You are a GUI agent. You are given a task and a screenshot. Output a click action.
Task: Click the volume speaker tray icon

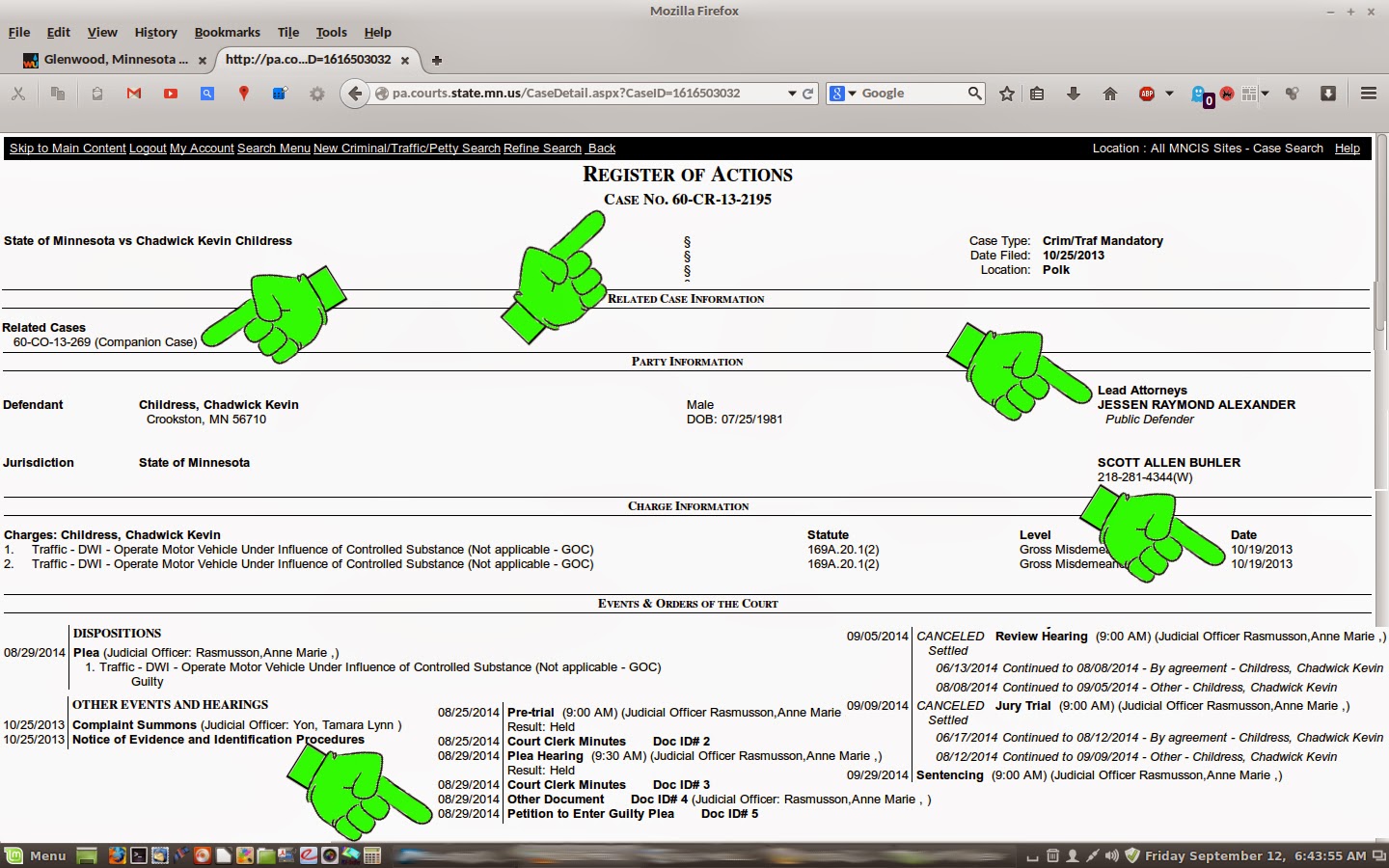click(x=1112, y=855)
